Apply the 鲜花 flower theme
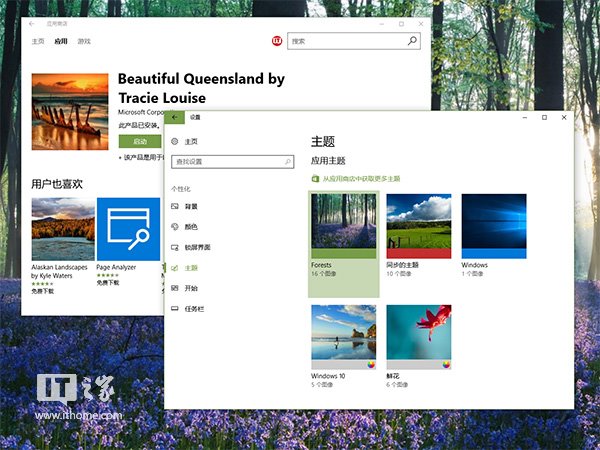Image resolution: width=600 pixels, height=450 pixels. tap(419, 337)
